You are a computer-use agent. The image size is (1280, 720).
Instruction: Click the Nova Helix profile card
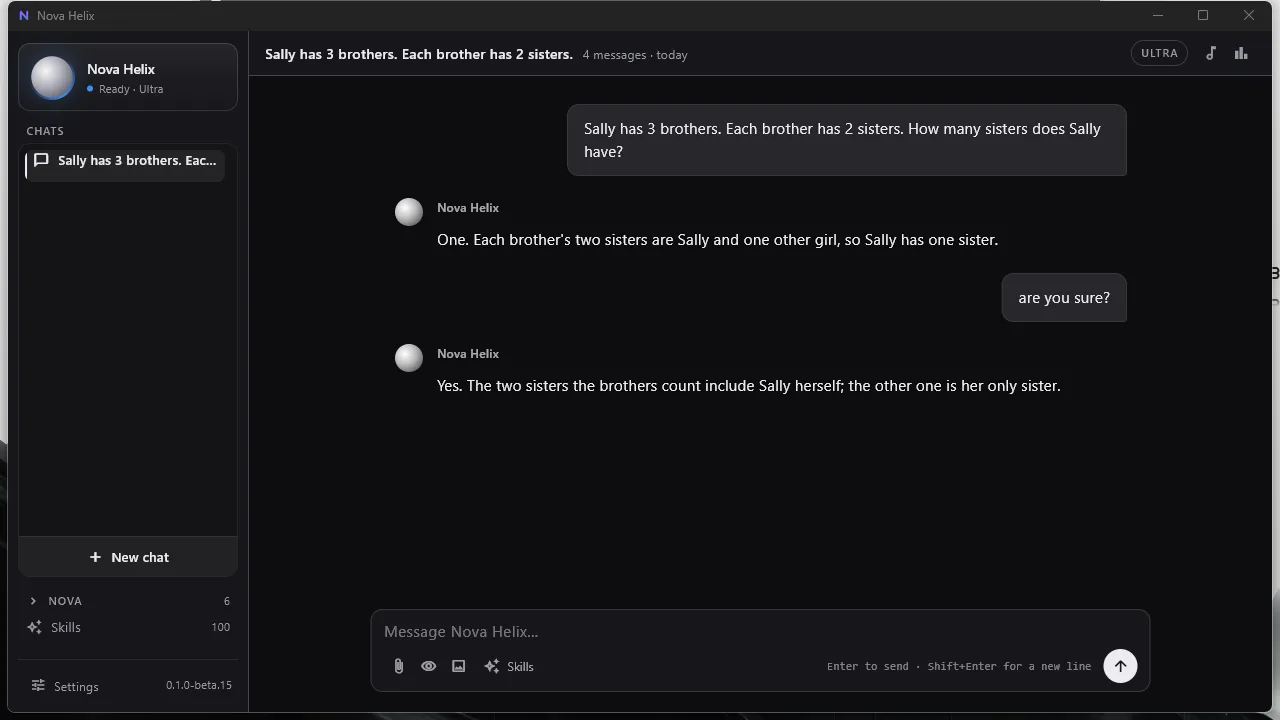(x=128, y=77)
